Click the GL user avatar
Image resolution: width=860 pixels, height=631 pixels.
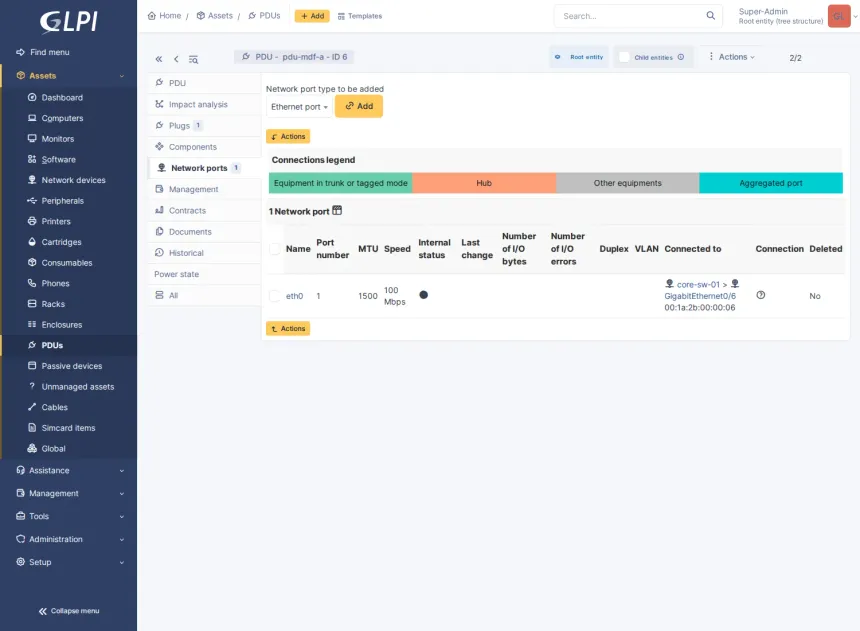[x=839, y=16]
